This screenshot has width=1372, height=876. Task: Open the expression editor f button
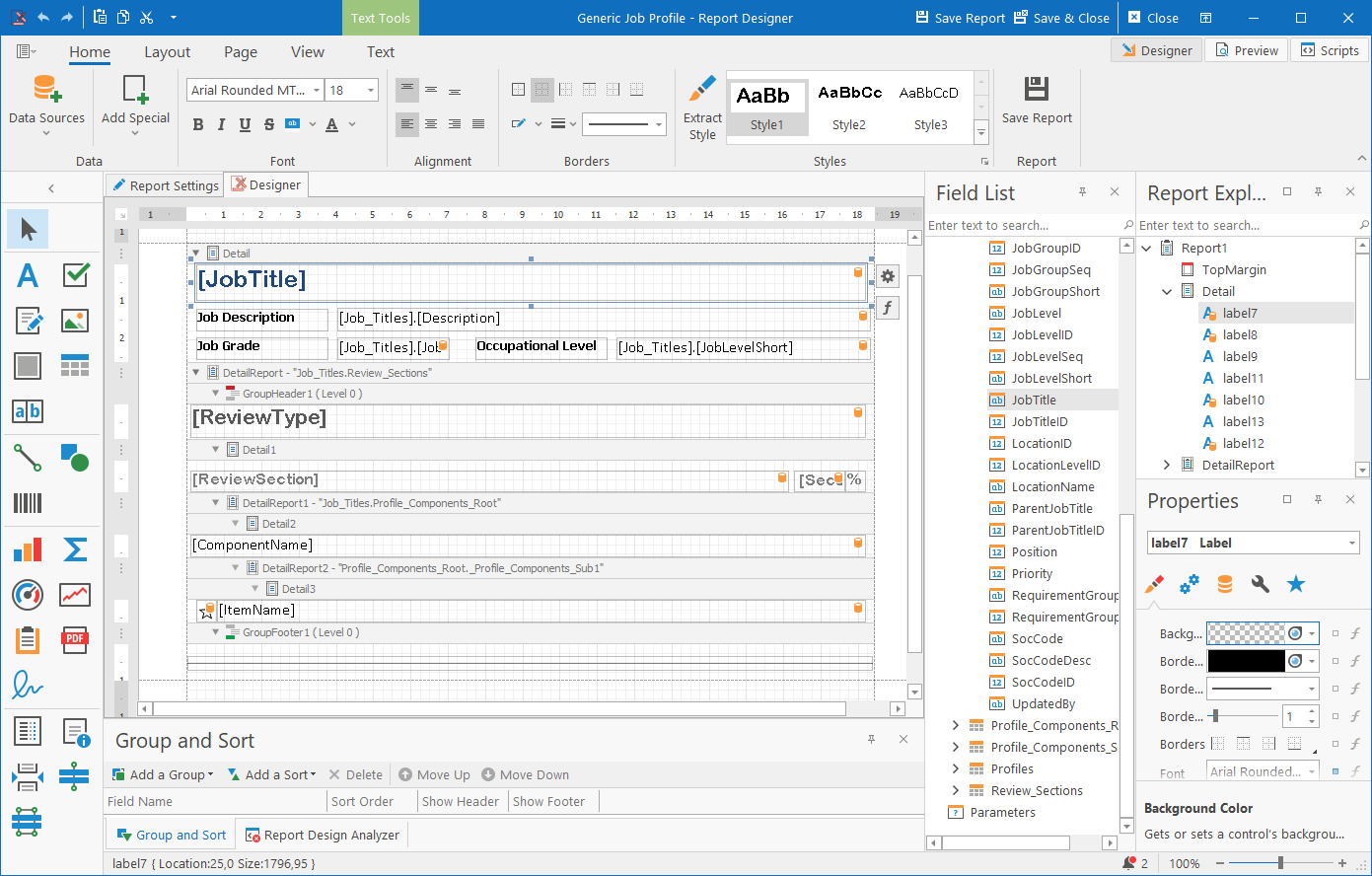(x=888, y=308)
